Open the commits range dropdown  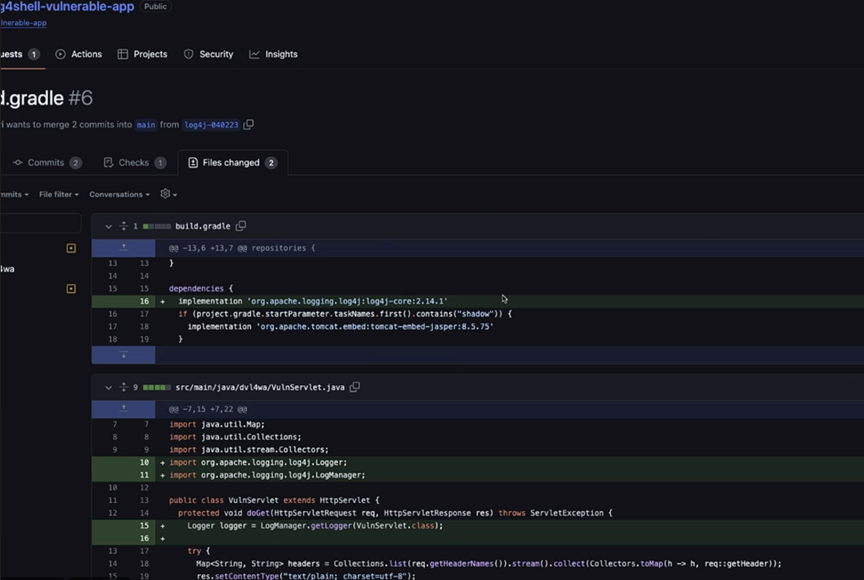14,194
